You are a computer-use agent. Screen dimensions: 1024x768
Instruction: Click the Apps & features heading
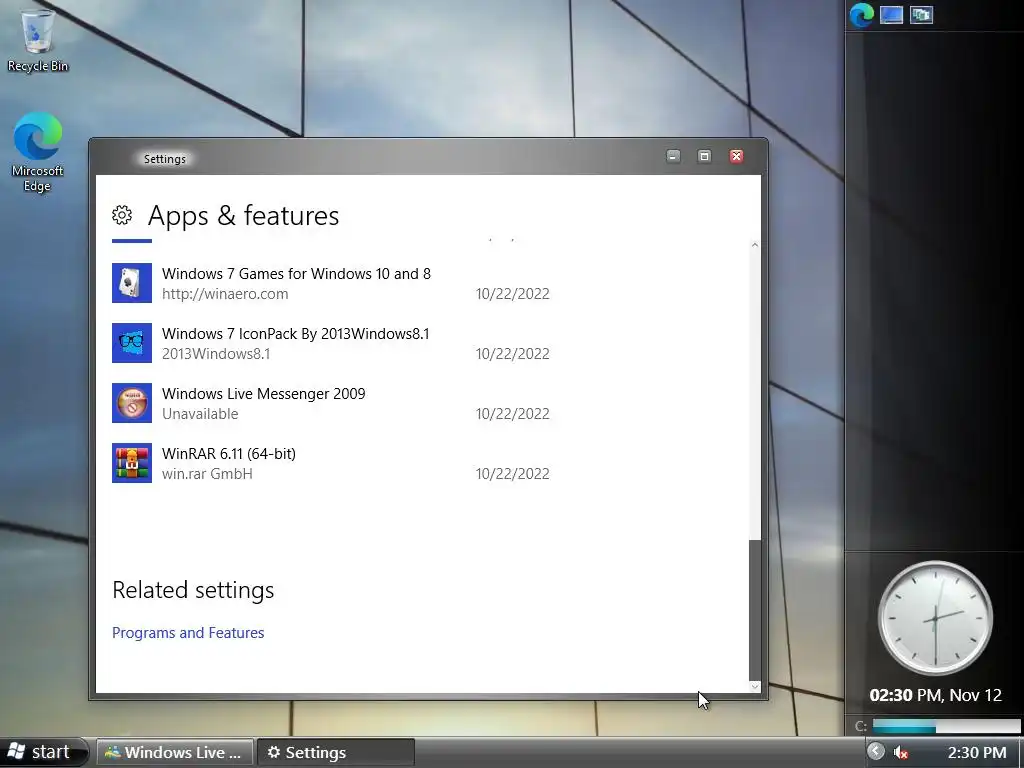click(244, 216)
